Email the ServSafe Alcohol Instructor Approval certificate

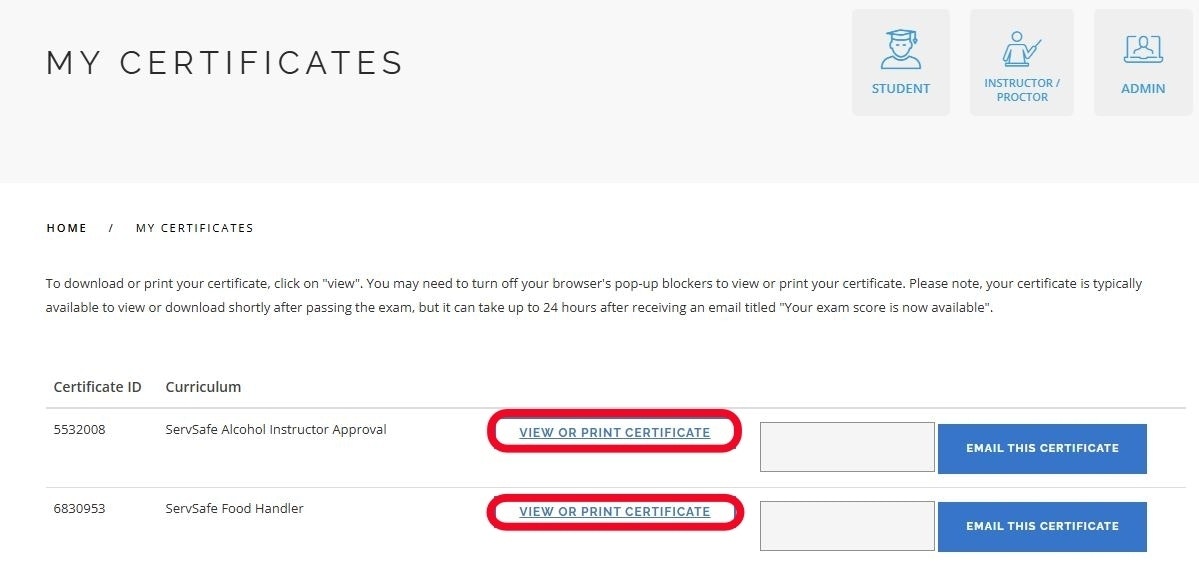coord(1042,448)
